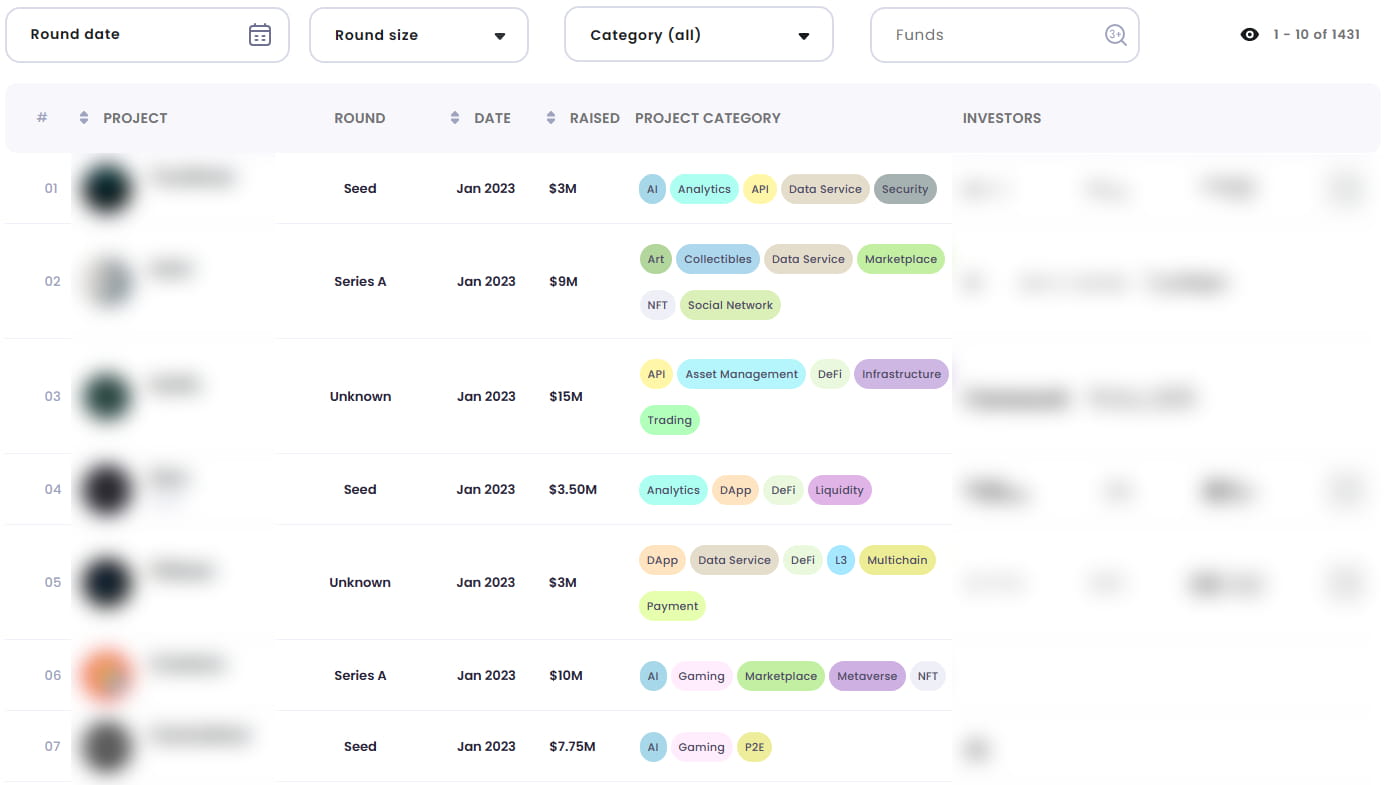The width and height of the screenshot is (1388, 785).
Task: Open the project thumbnail in row 06
Action: click(107, 675)
